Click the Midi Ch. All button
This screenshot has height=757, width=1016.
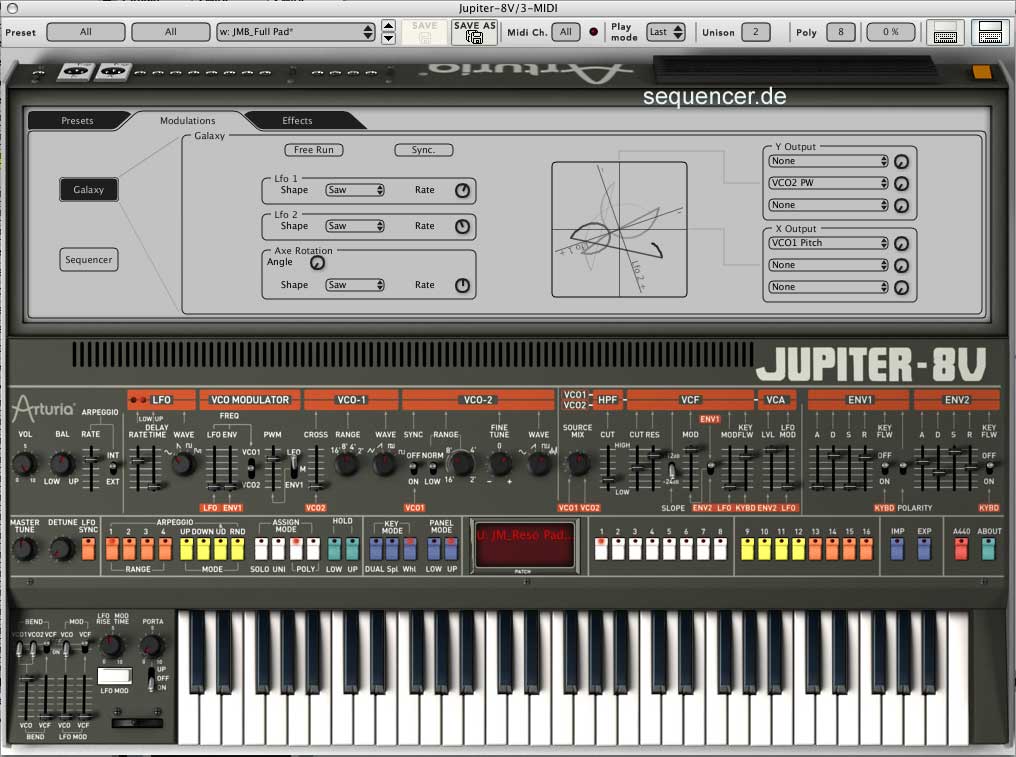pos(566,32)
